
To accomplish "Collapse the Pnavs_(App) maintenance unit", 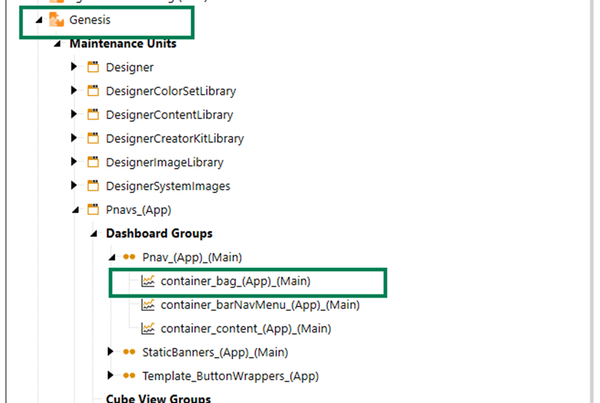I will (x=74, y=210).
